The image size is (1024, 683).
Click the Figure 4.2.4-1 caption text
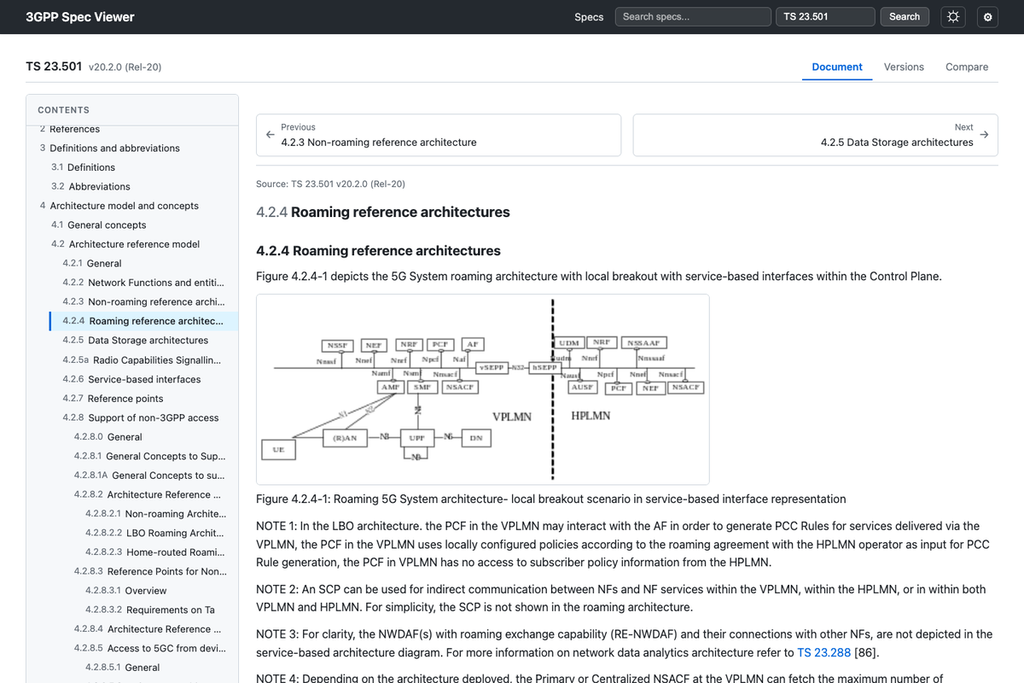pyautogui.click(x=551, y=499)
